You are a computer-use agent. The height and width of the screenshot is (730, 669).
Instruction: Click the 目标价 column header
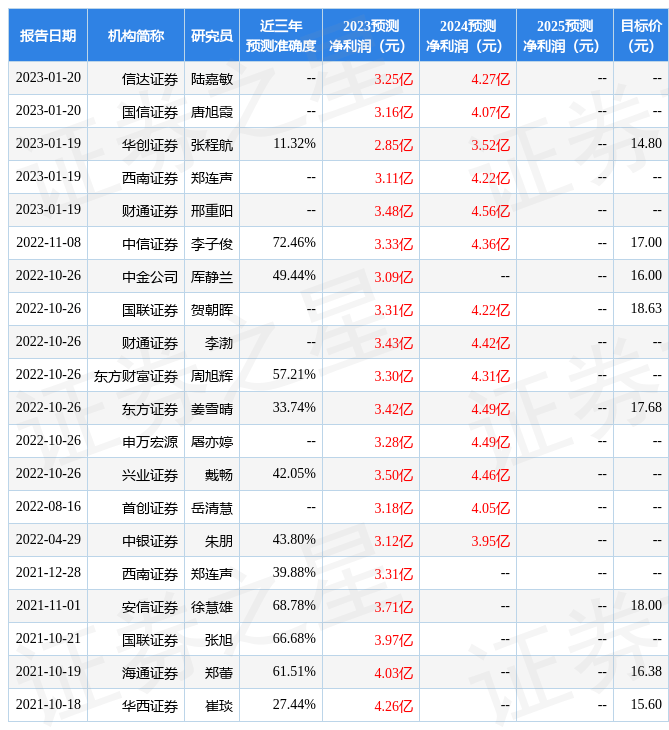pos(640,36)
